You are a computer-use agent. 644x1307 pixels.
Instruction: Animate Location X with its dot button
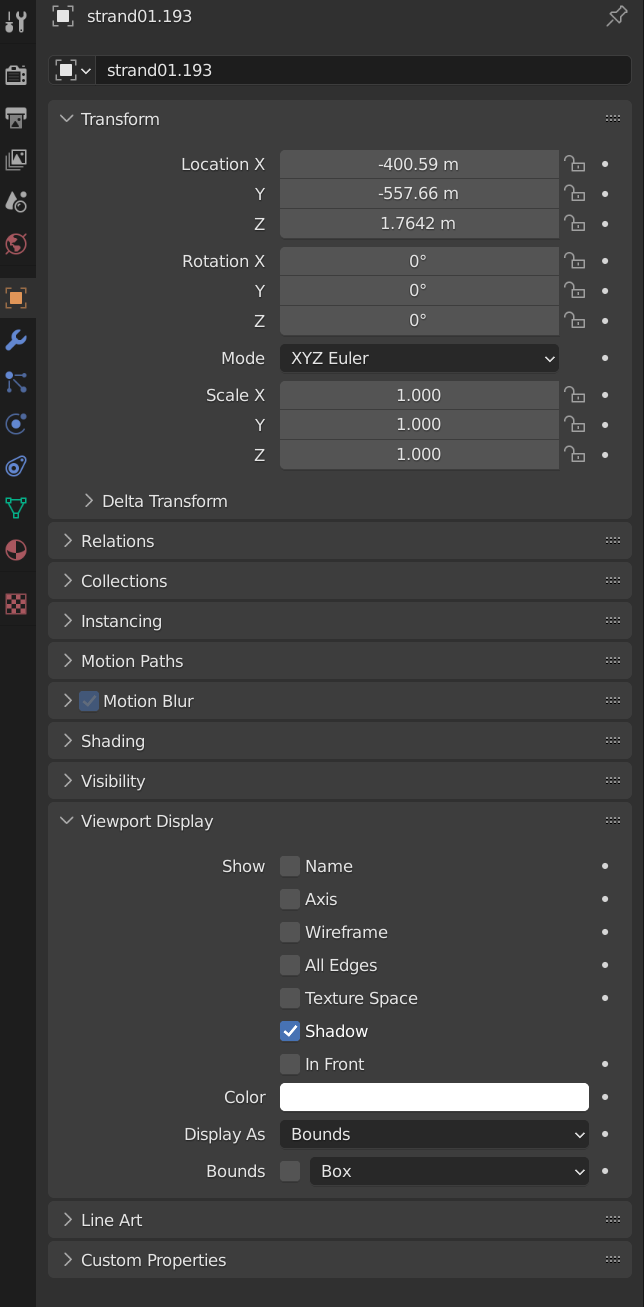pyautogui.click(x=605, y=164)
